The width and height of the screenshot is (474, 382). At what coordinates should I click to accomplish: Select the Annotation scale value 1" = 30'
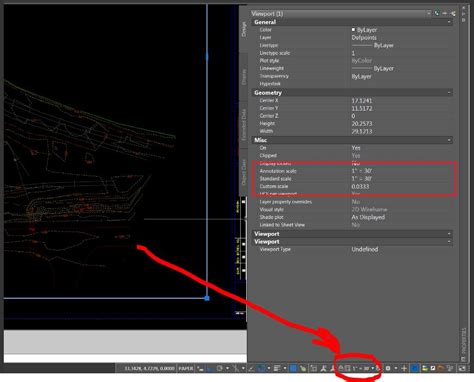[362, 171]
